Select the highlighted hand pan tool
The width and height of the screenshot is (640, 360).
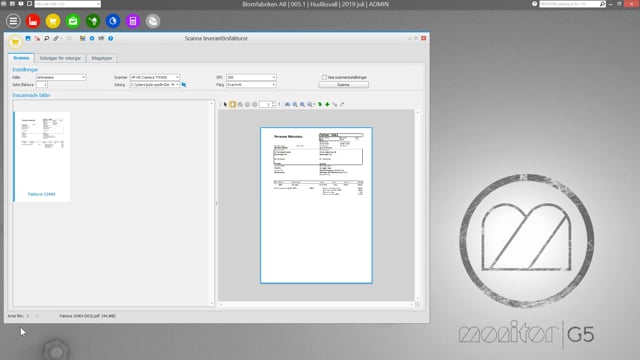(232, 104)
